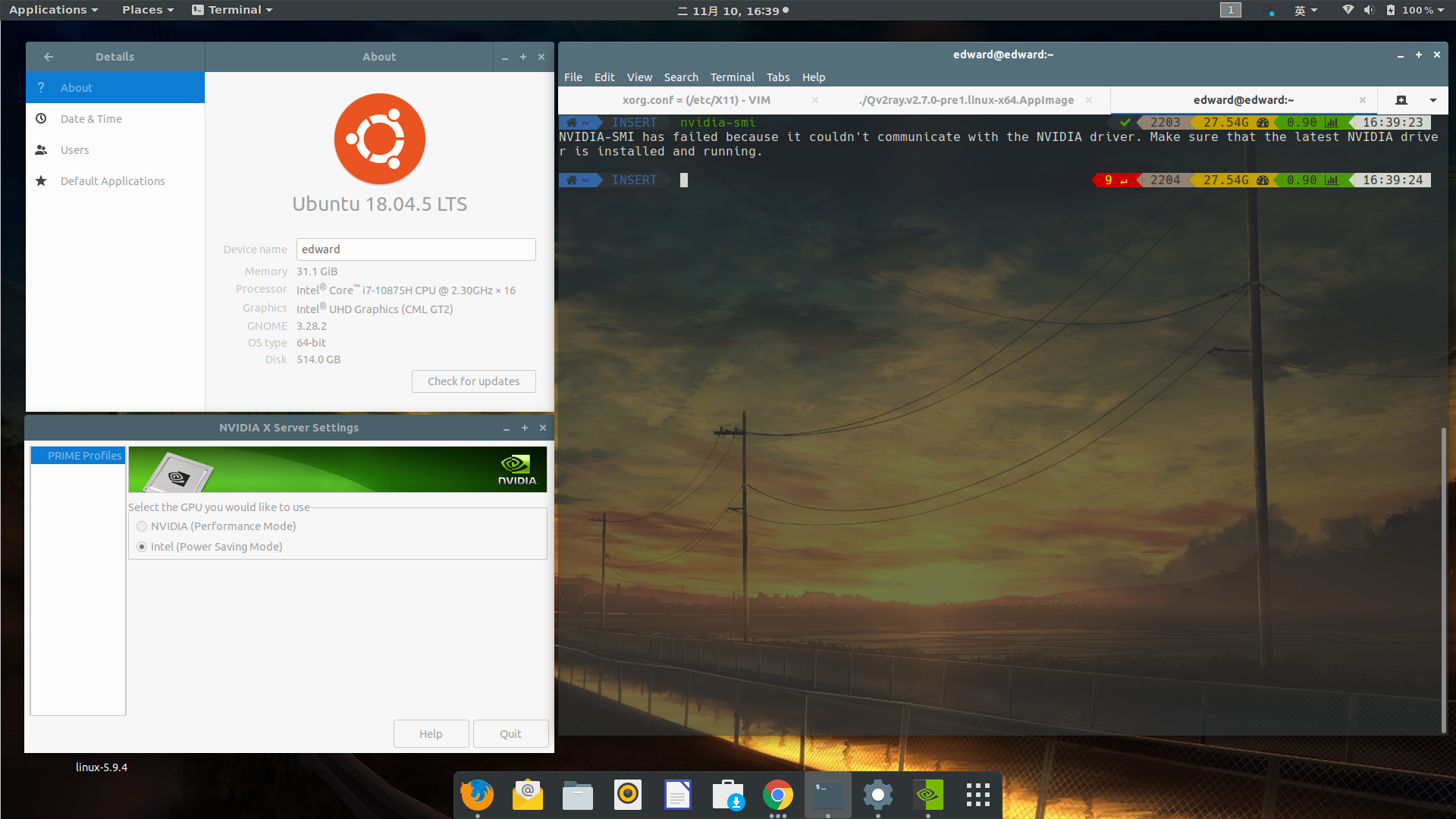Open Google Chrome from the dock
This screenshot has width=1456, height=819.
(x=778, y=795)
